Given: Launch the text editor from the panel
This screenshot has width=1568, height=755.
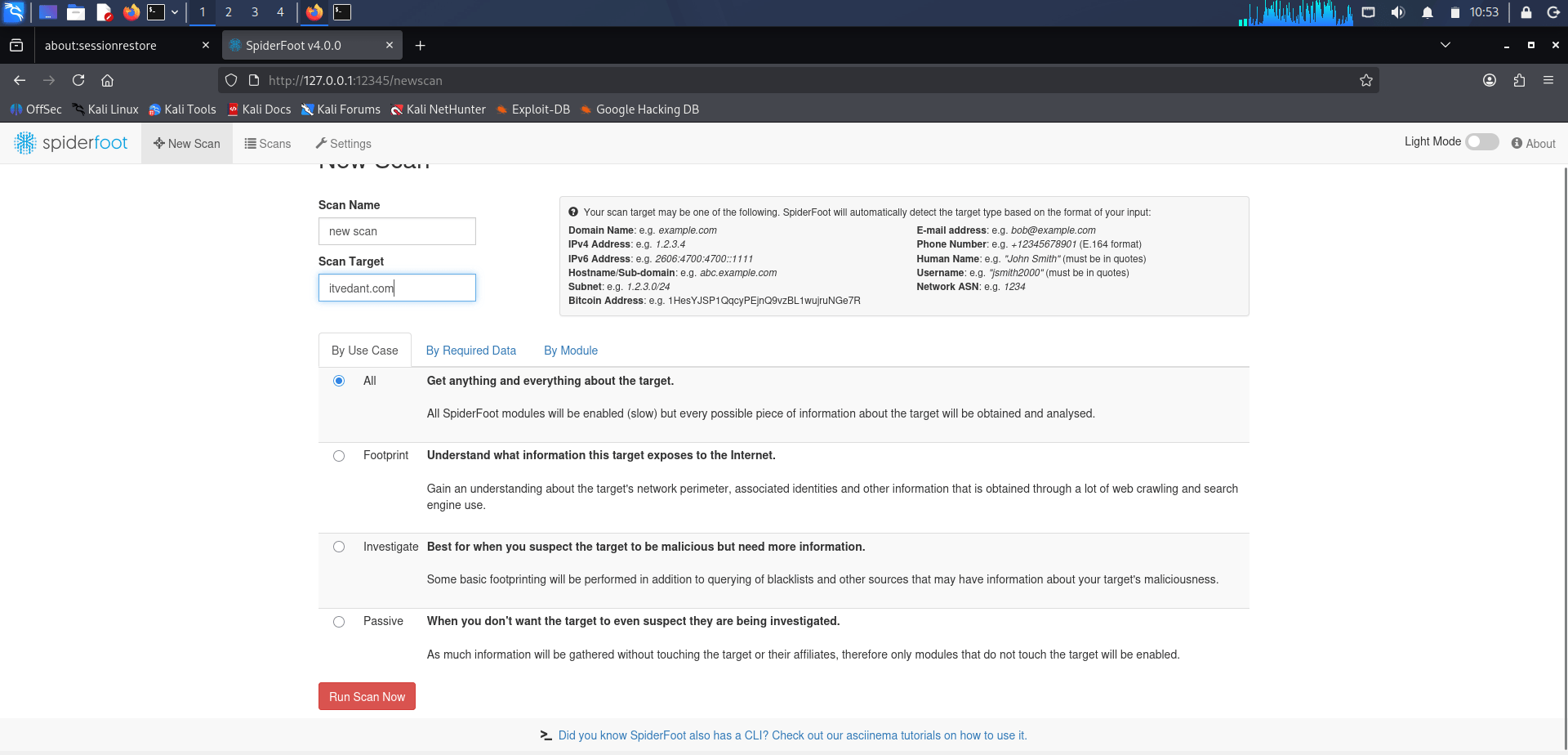Looking at the screenshot, I should (104, 12).
